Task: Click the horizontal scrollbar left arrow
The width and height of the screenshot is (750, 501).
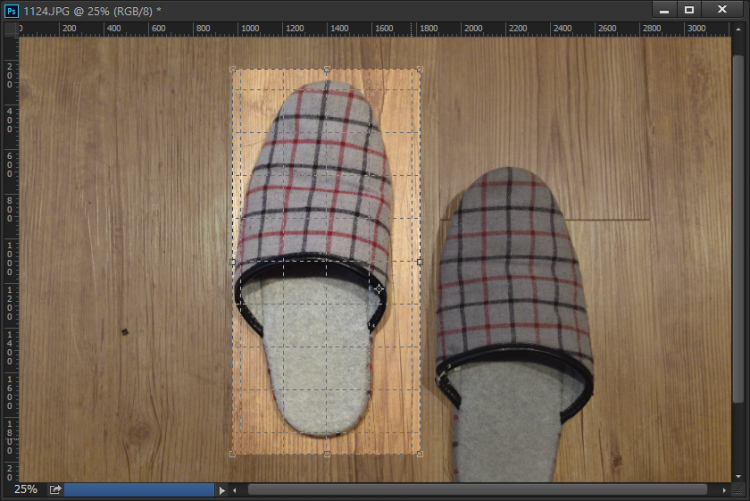Action: (x=236, y=490)
